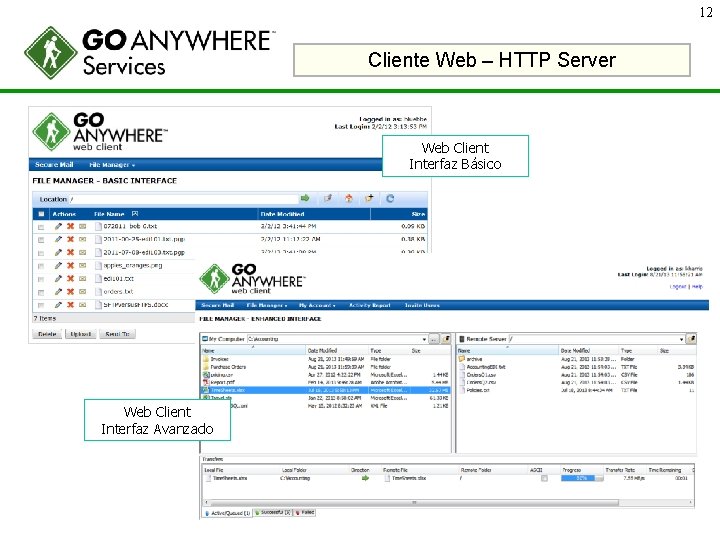
Task: Expand My Computer path dropdown arrow
Action: click(424, 339)
